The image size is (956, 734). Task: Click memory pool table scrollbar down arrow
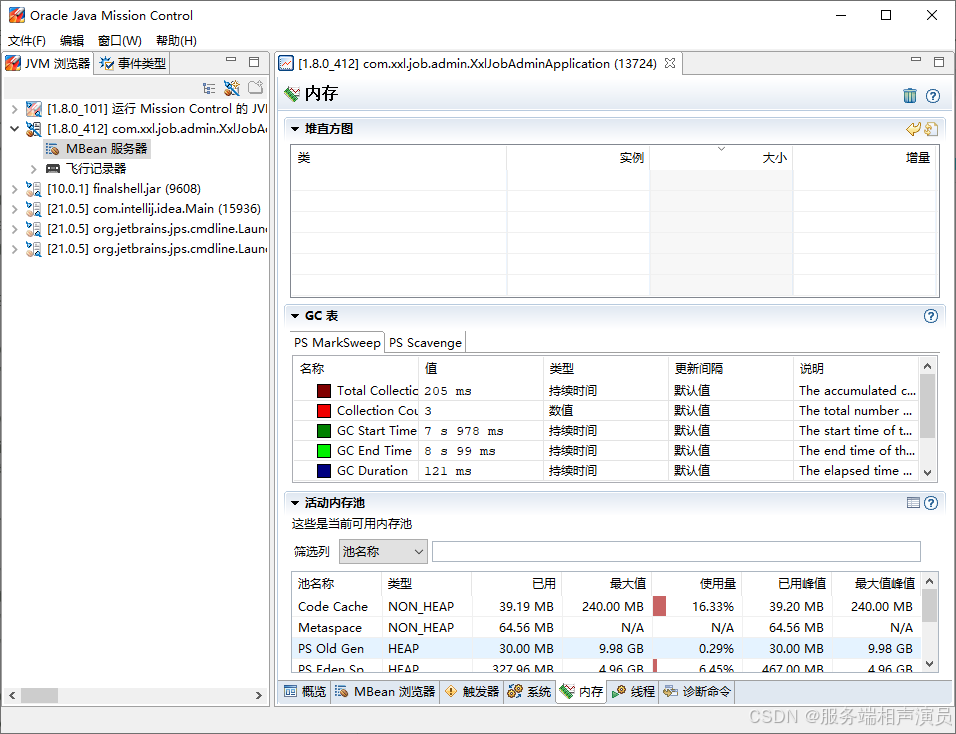pyautogui.click(x=929, y=664)
